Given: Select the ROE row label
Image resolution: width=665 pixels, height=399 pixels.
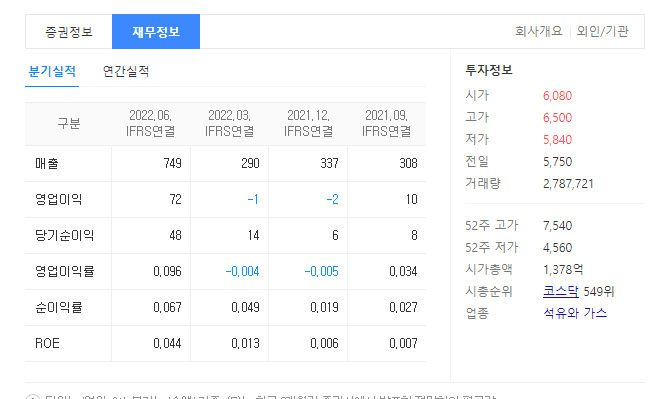Looking at the screenshot, I should pyautogui.click(x=47, y=343).
